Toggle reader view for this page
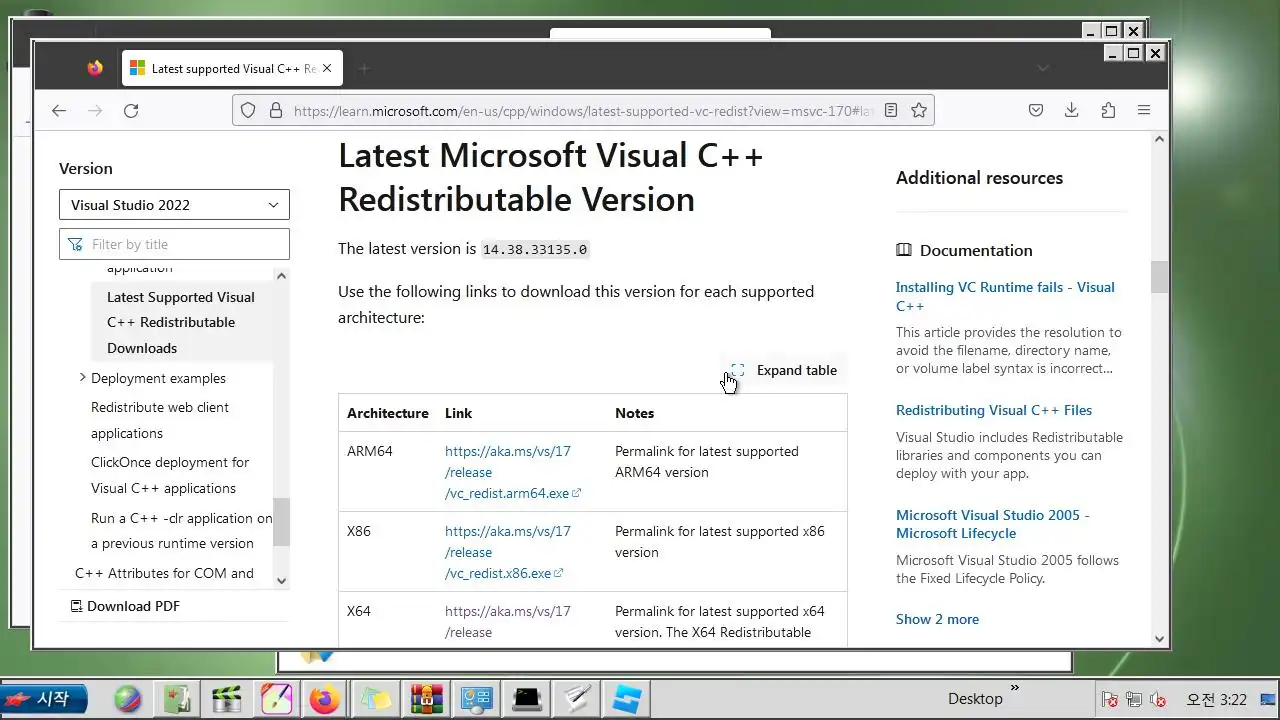Screen dimensions: 1280x720 [x=891, y=111]
